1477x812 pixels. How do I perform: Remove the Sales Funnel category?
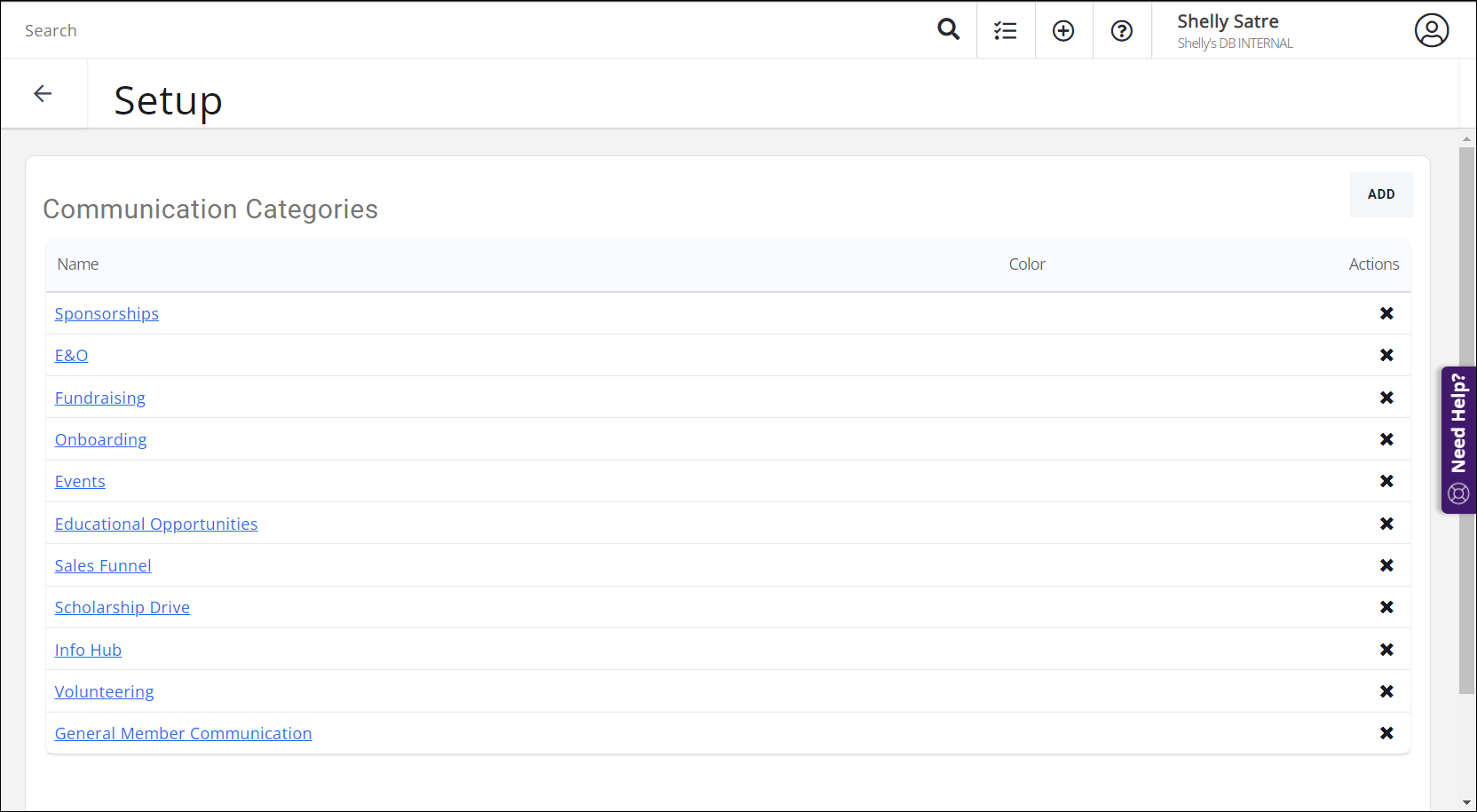pos(1386,565)
